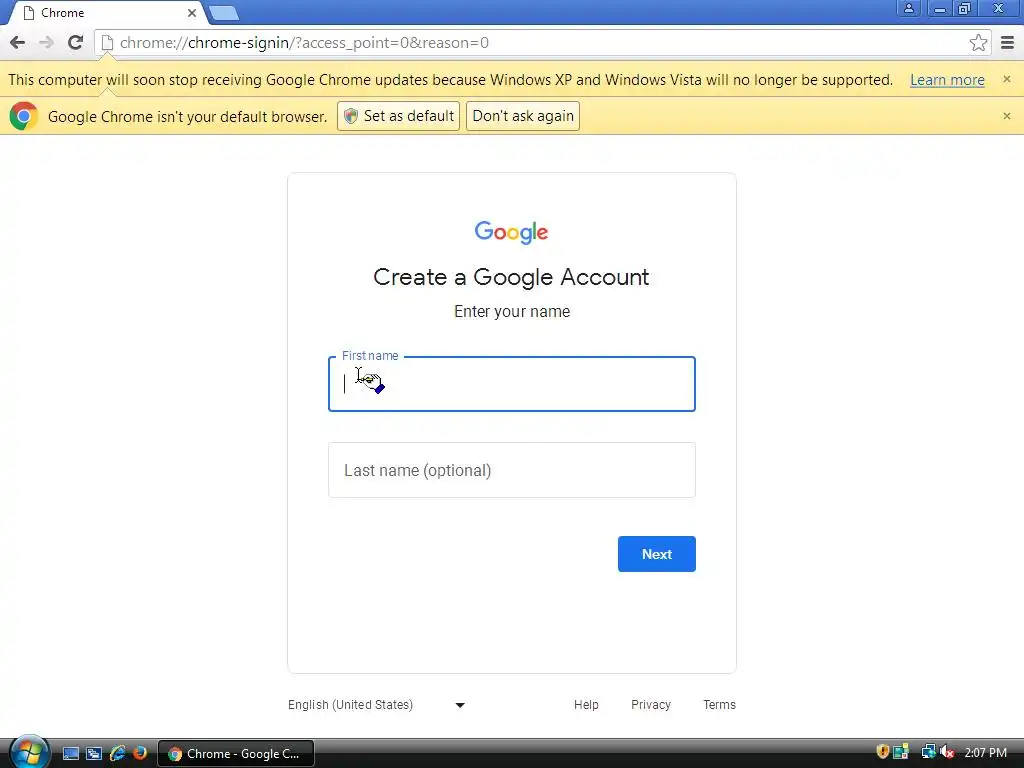Bookmark this page with the star icon
The height and width of the screenshot is (768, 1024).
[978, 43]
